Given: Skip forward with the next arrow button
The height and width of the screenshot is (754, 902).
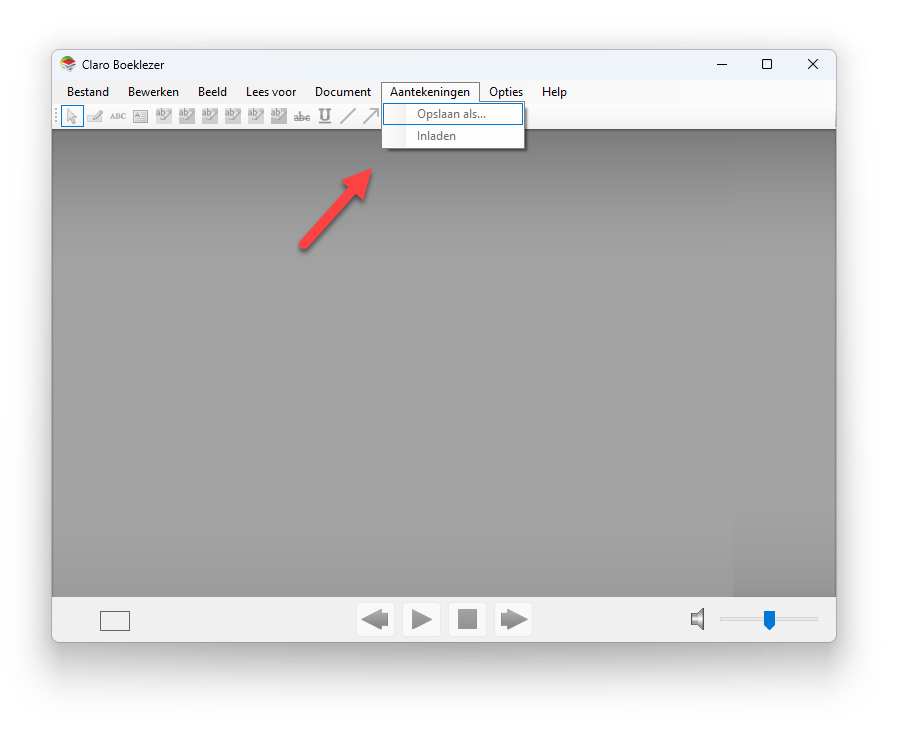Looking at the screenshot, I should click(x=514, y=620).
